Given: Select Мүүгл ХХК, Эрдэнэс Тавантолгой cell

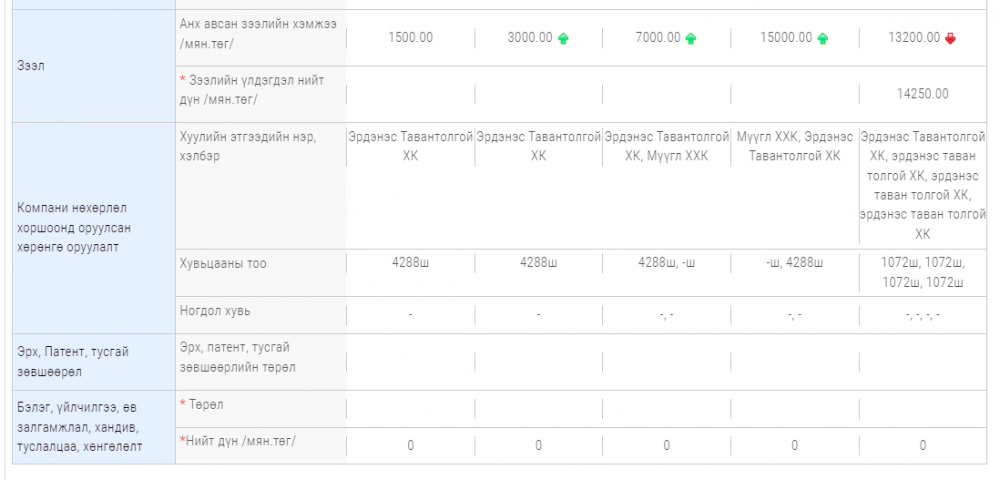Looking at the screenshot, I should pos(794,147).
